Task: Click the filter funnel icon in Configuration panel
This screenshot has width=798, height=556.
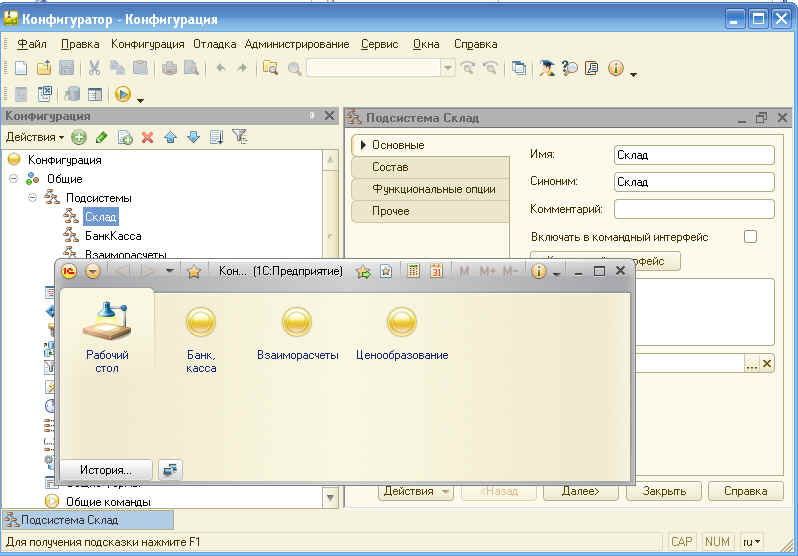Action: (x=239, y=136)
